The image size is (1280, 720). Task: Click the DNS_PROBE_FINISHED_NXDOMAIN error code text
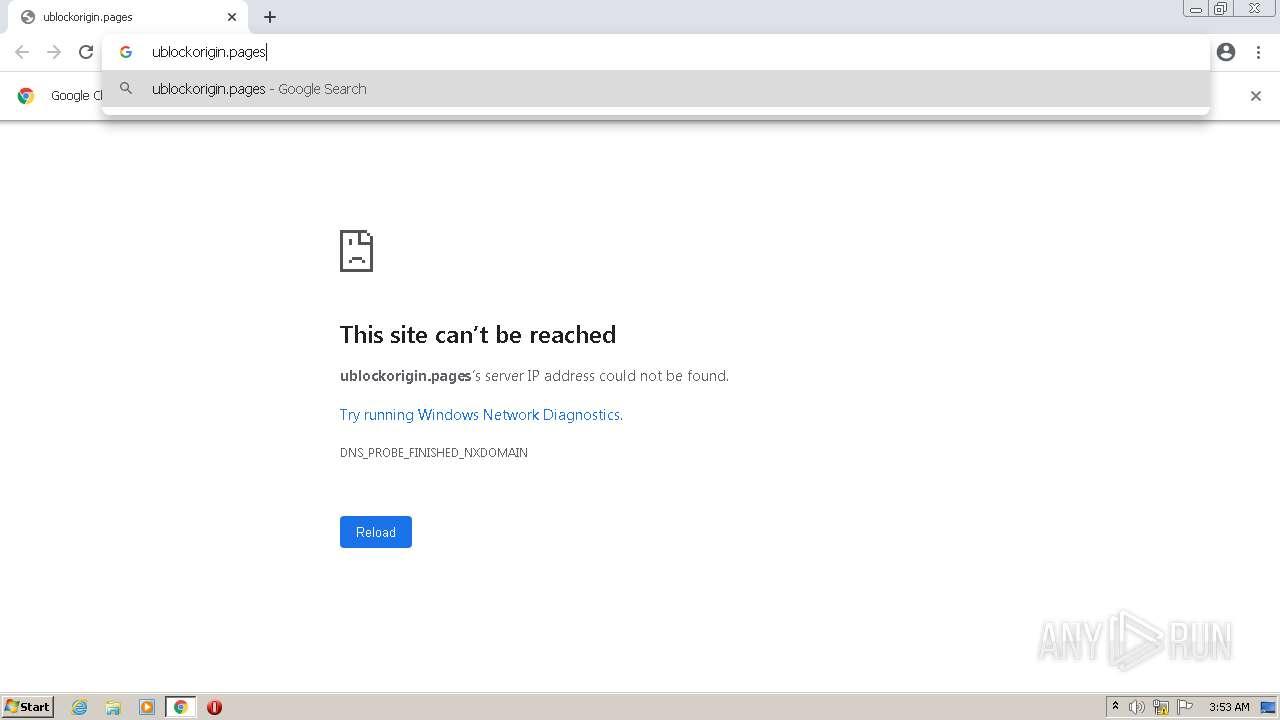(434, 453)
